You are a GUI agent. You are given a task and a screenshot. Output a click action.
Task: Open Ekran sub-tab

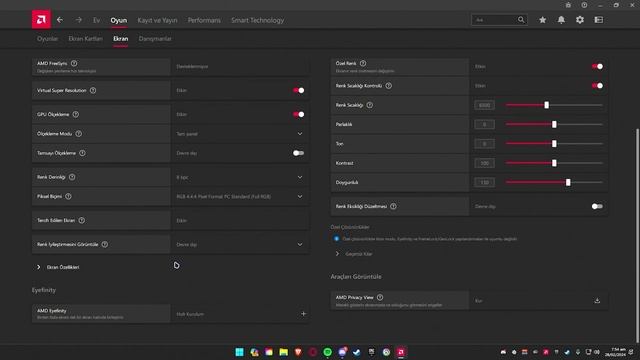click(x=121, y=39)
